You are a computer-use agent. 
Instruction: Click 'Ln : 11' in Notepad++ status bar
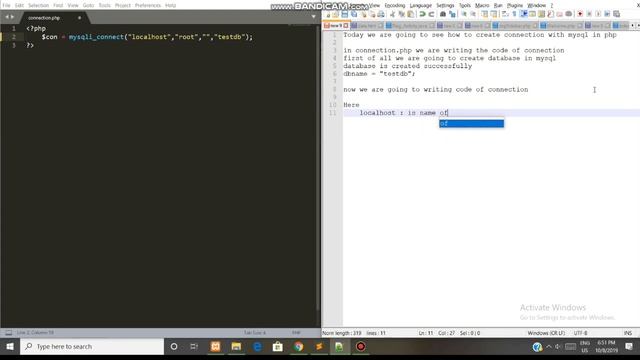coord(426,333)
